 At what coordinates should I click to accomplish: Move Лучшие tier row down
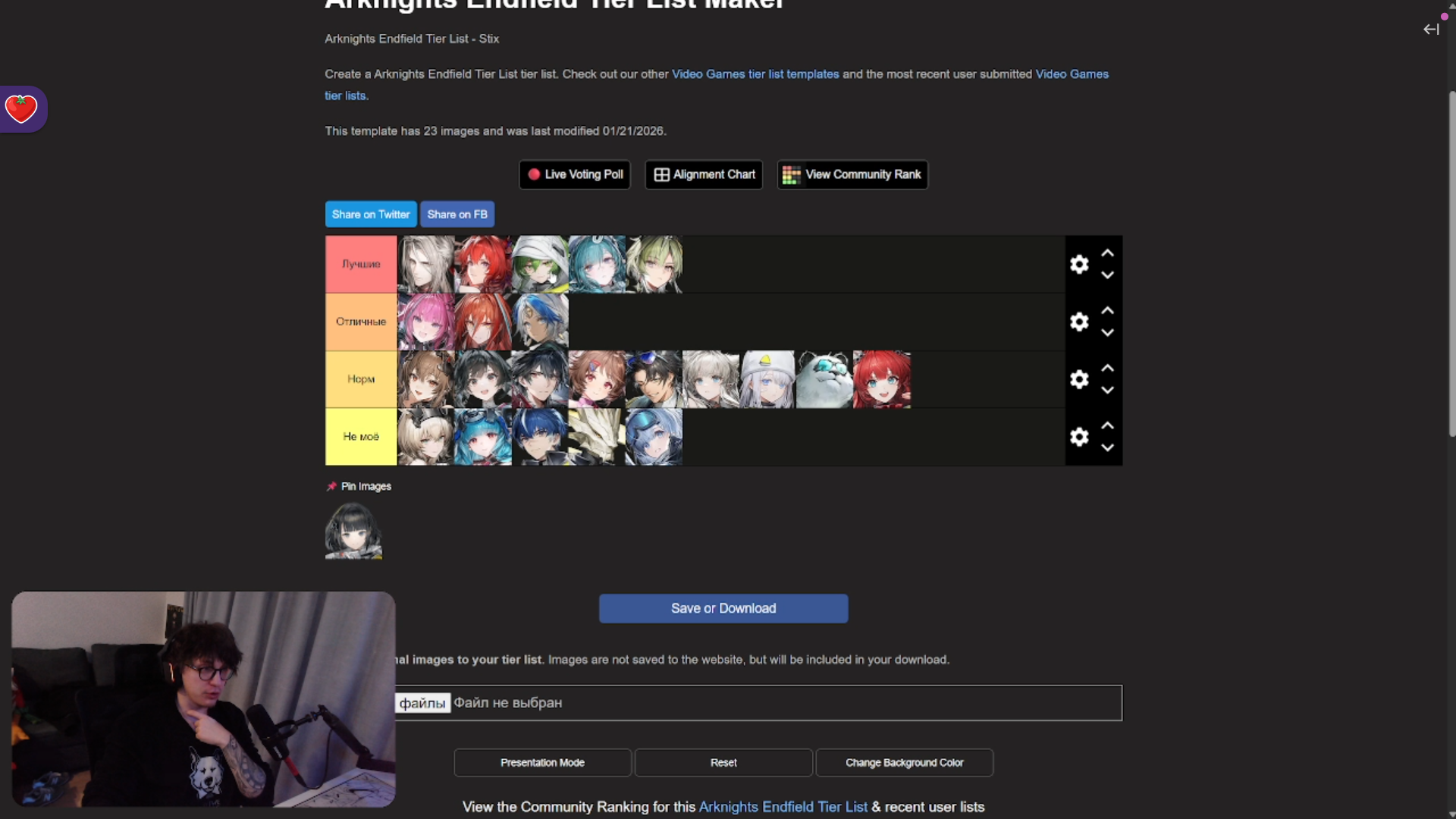(x=1107, y=275)
